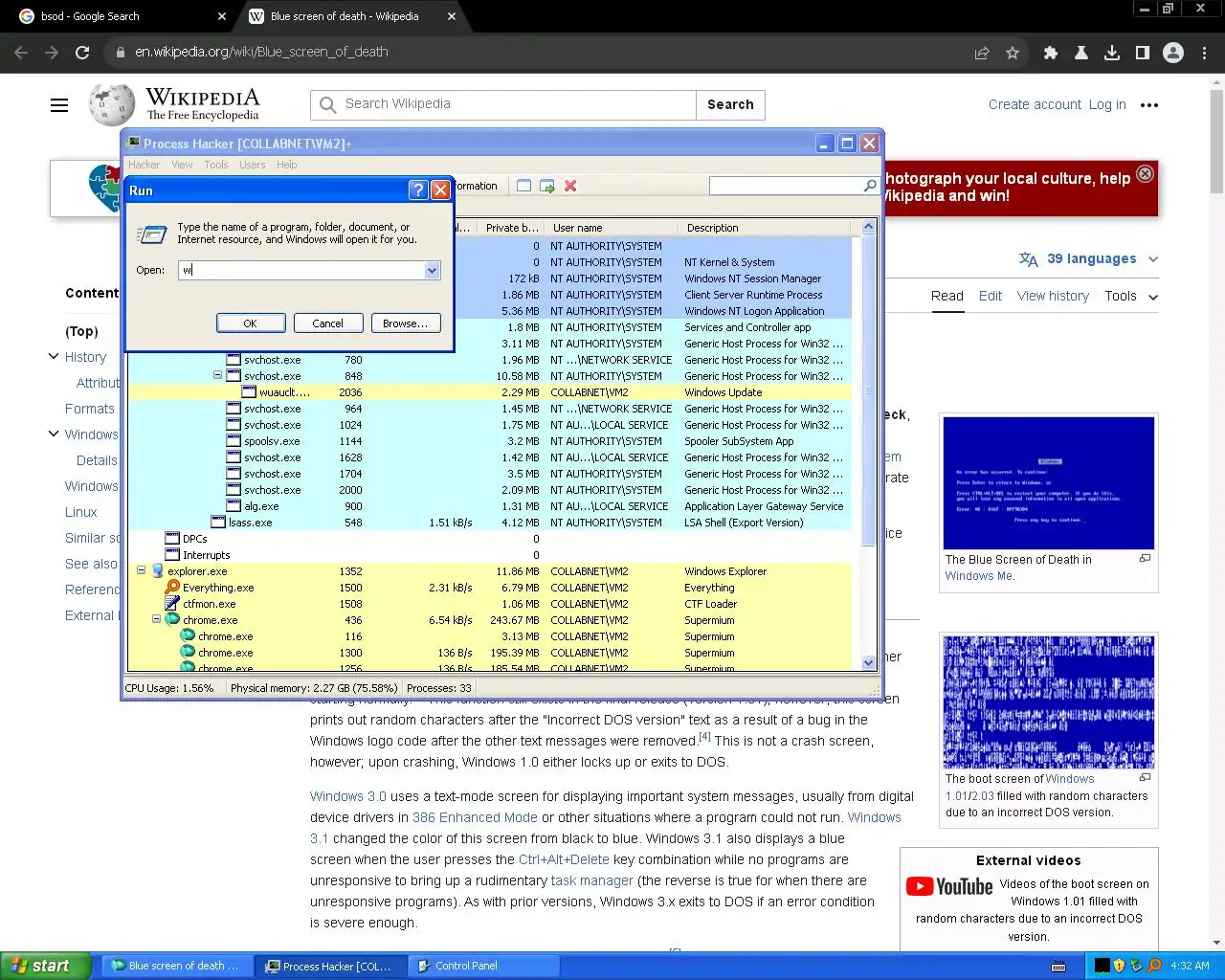Viewport: 1225px width, 980px height.
Task: Switch to the Edit tab on Wikipedia
Action: 991,296
